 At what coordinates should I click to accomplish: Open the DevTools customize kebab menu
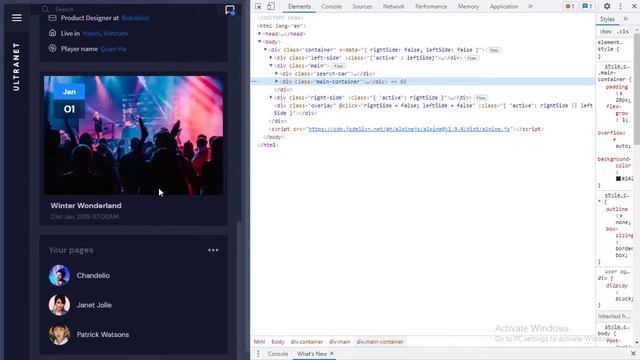[620, 6]
